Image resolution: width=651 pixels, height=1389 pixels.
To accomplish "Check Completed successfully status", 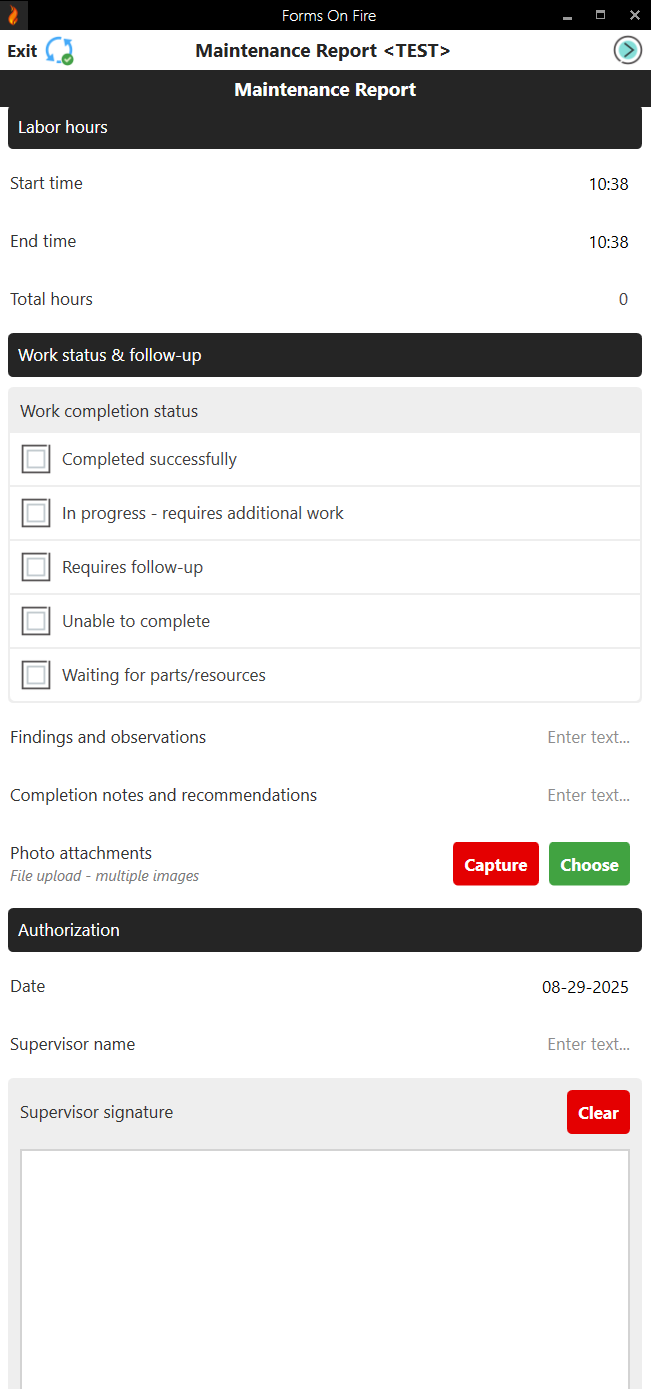I will (35, 458).
